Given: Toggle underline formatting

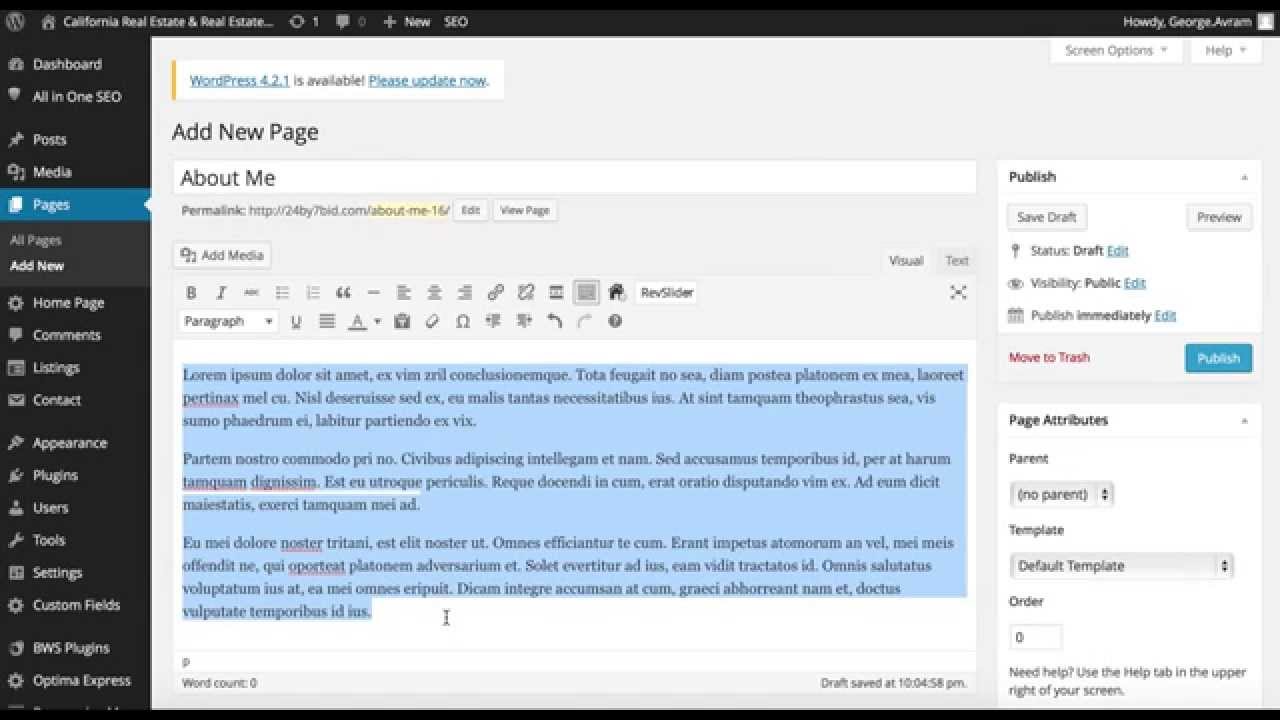Looking at the screenshot, I should point(296,321).
